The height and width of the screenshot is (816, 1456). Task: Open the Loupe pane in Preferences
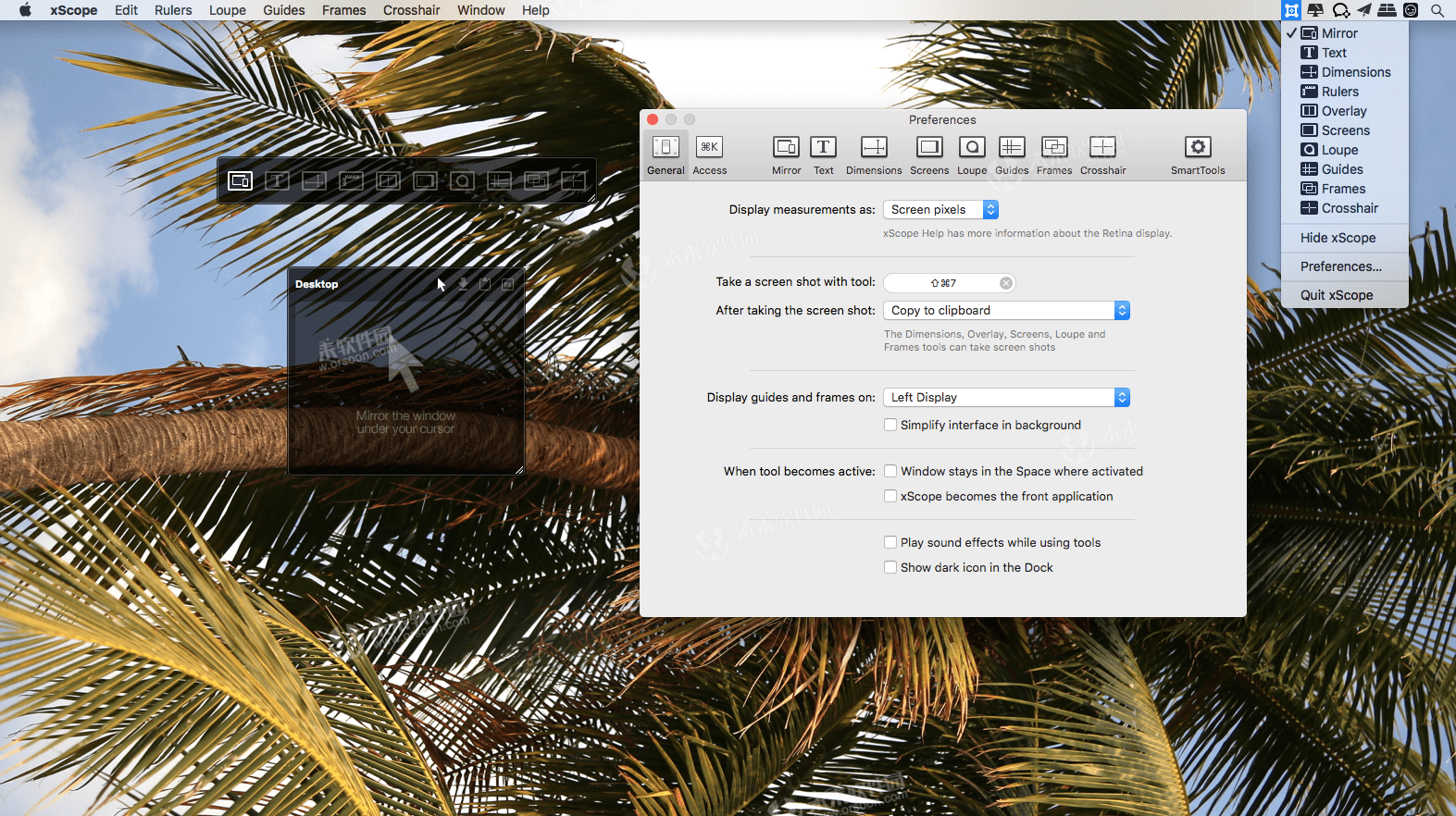pyautogui.click(x=972, y=155)
